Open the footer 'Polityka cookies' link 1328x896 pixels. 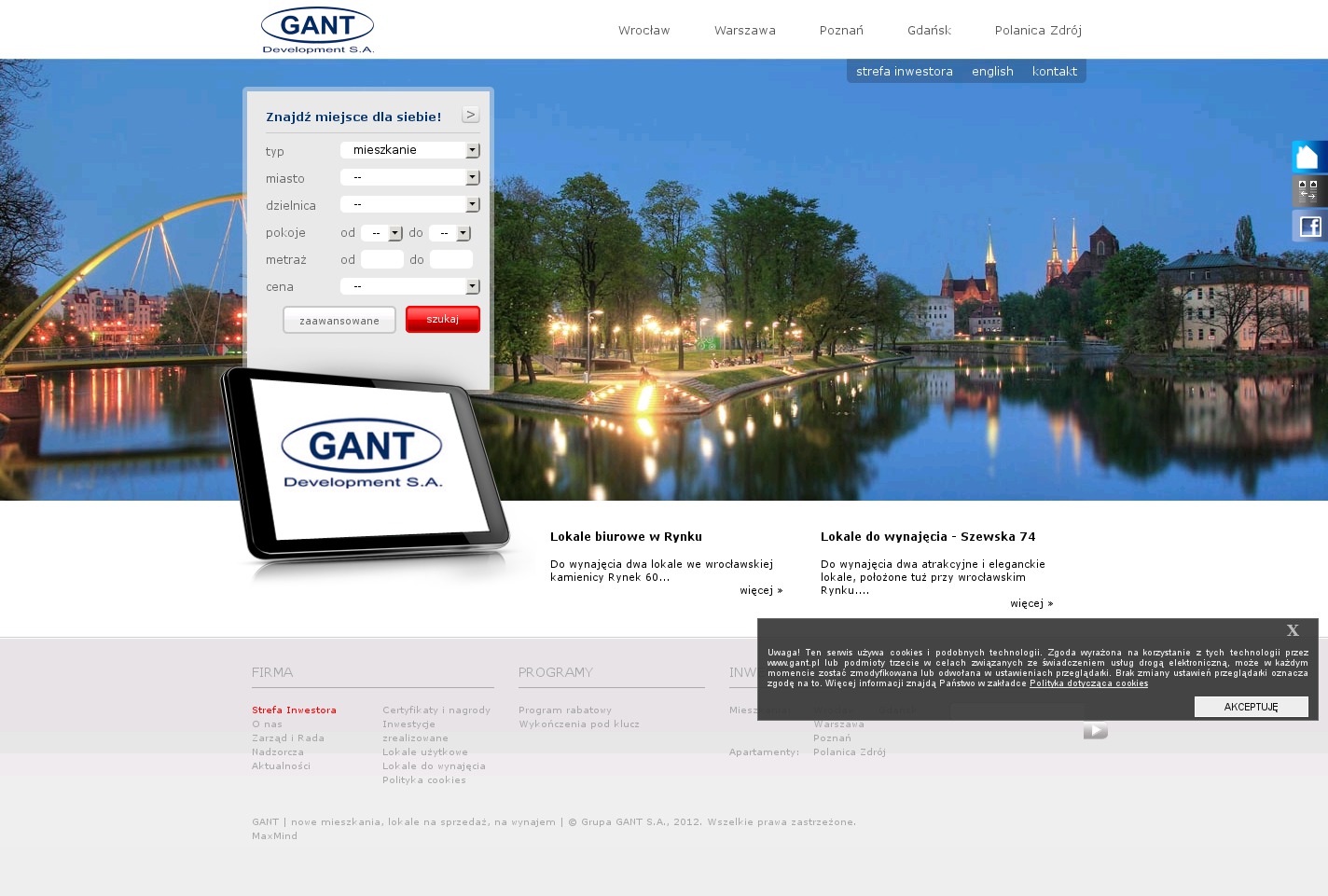coord(424,780)
